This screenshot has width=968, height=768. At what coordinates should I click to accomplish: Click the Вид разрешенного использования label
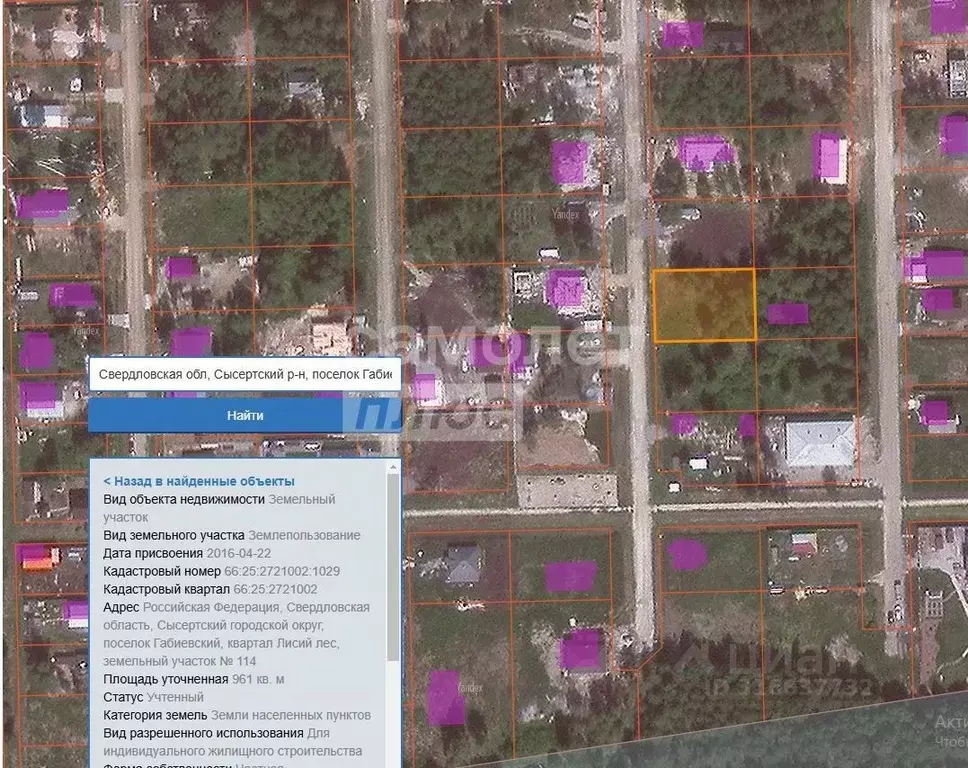(203, 733)
